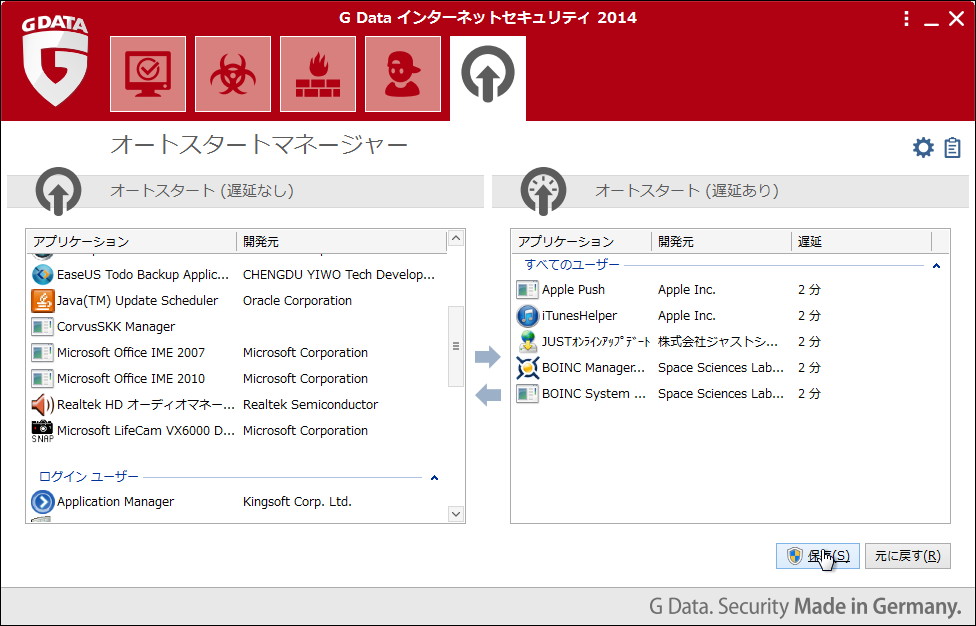
Task: Move entry back with the left arrow
Action: pos(487,394)
